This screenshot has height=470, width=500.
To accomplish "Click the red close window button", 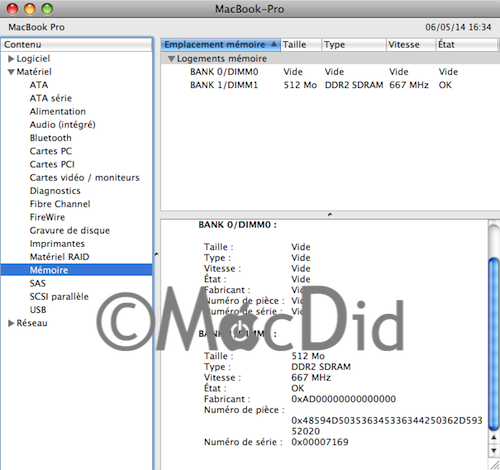I will point(12,9).
